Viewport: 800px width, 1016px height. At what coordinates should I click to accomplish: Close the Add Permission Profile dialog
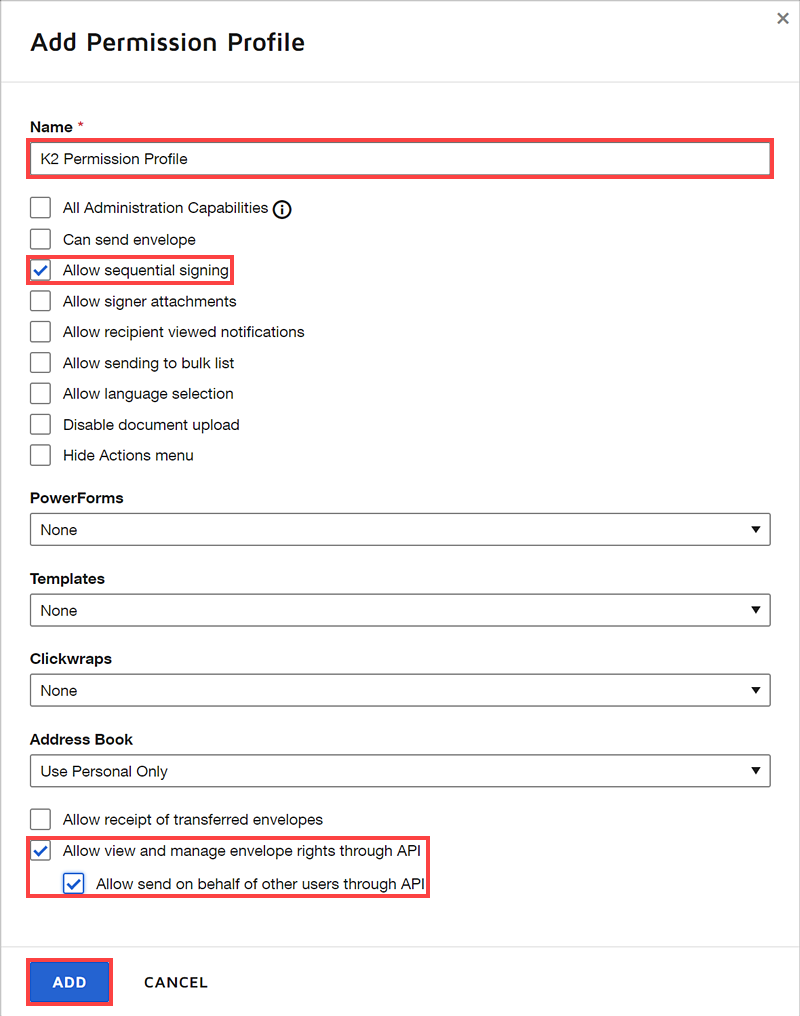click(x=782, y=18)
